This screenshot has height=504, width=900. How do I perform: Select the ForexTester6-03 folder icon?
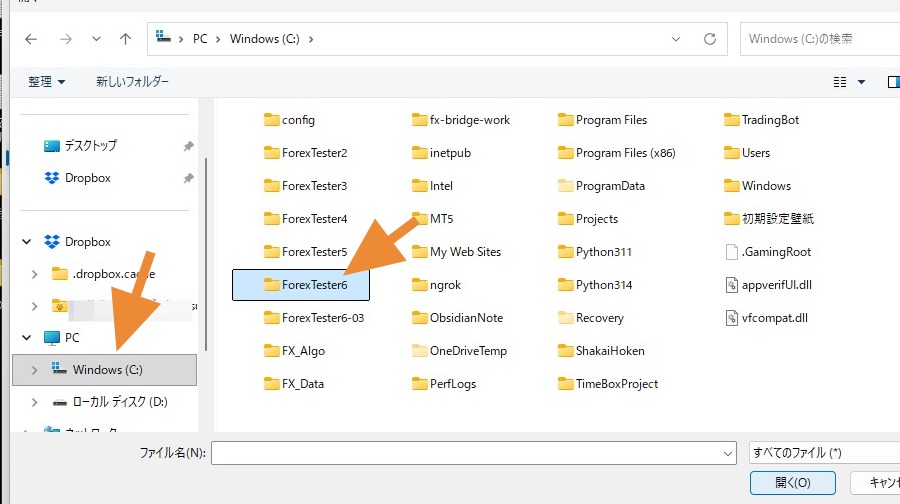(x=271, y=317)
